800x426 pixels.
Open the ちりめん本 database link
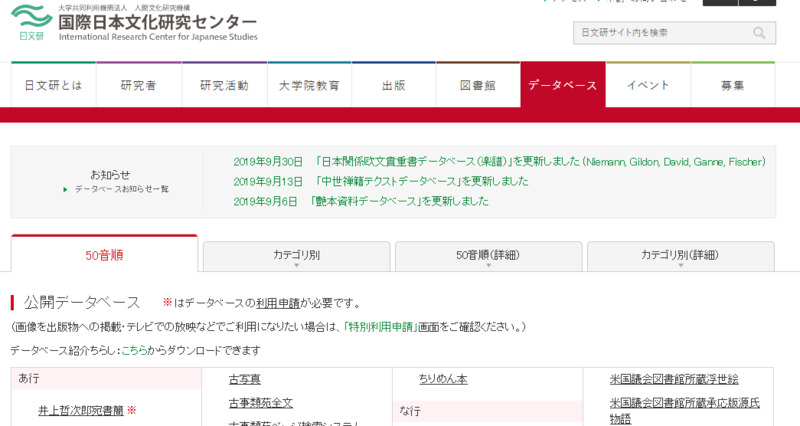[443, 380]
